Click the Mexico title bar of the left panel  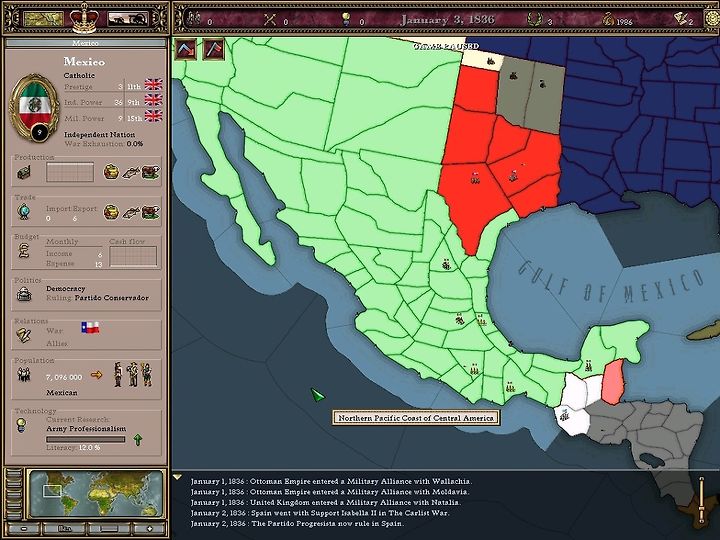click(85, 43)
